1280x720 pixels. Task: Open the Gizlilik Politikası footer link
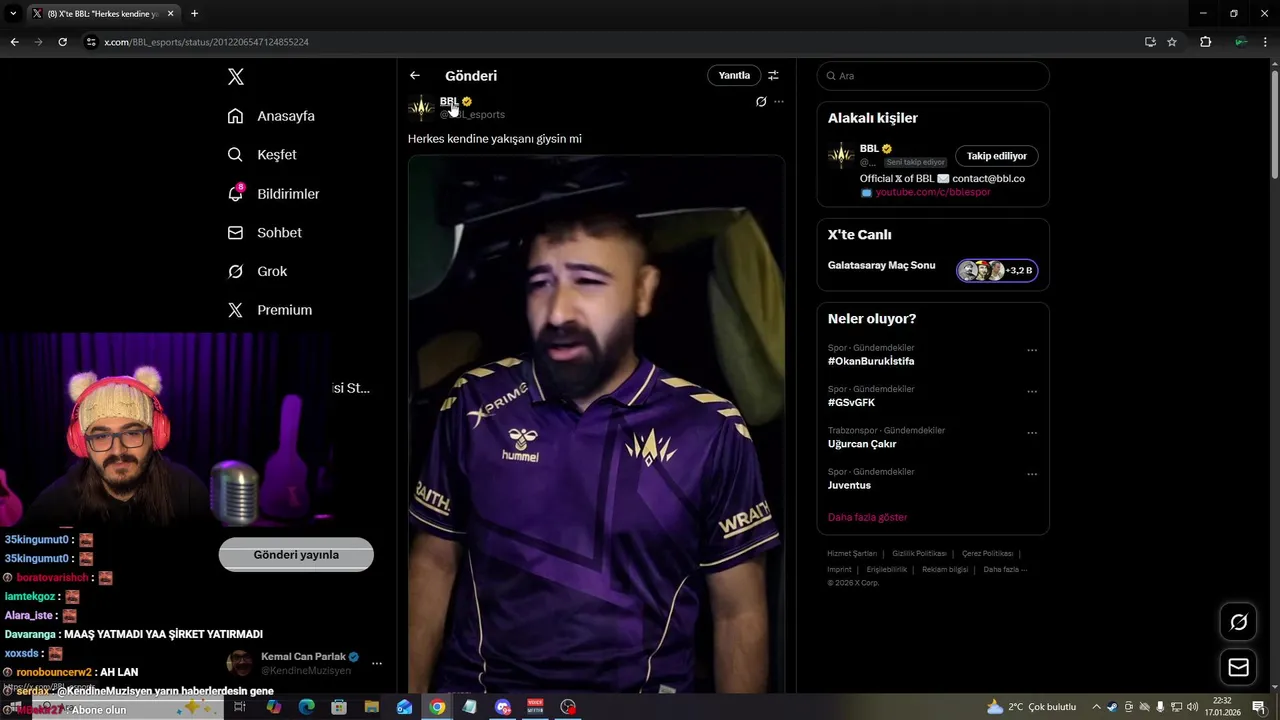pos(919,553)
